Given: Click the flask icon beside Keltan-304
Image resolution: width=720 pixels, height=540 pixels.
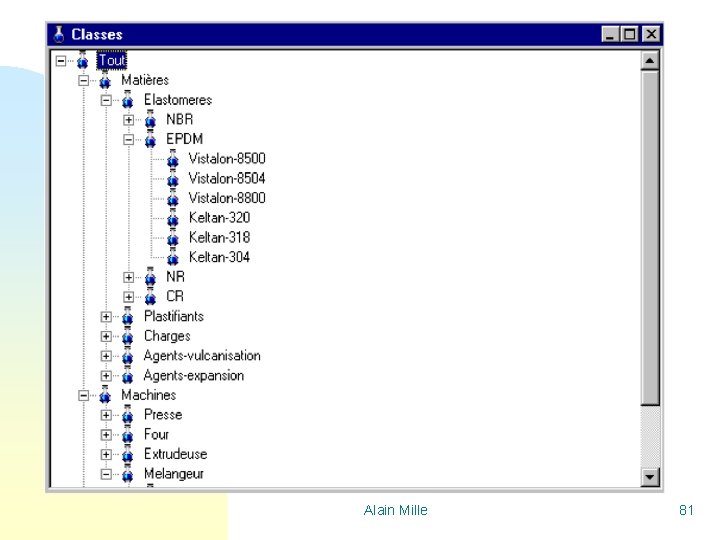Looking at the screenshot, I should pos(173,258).
